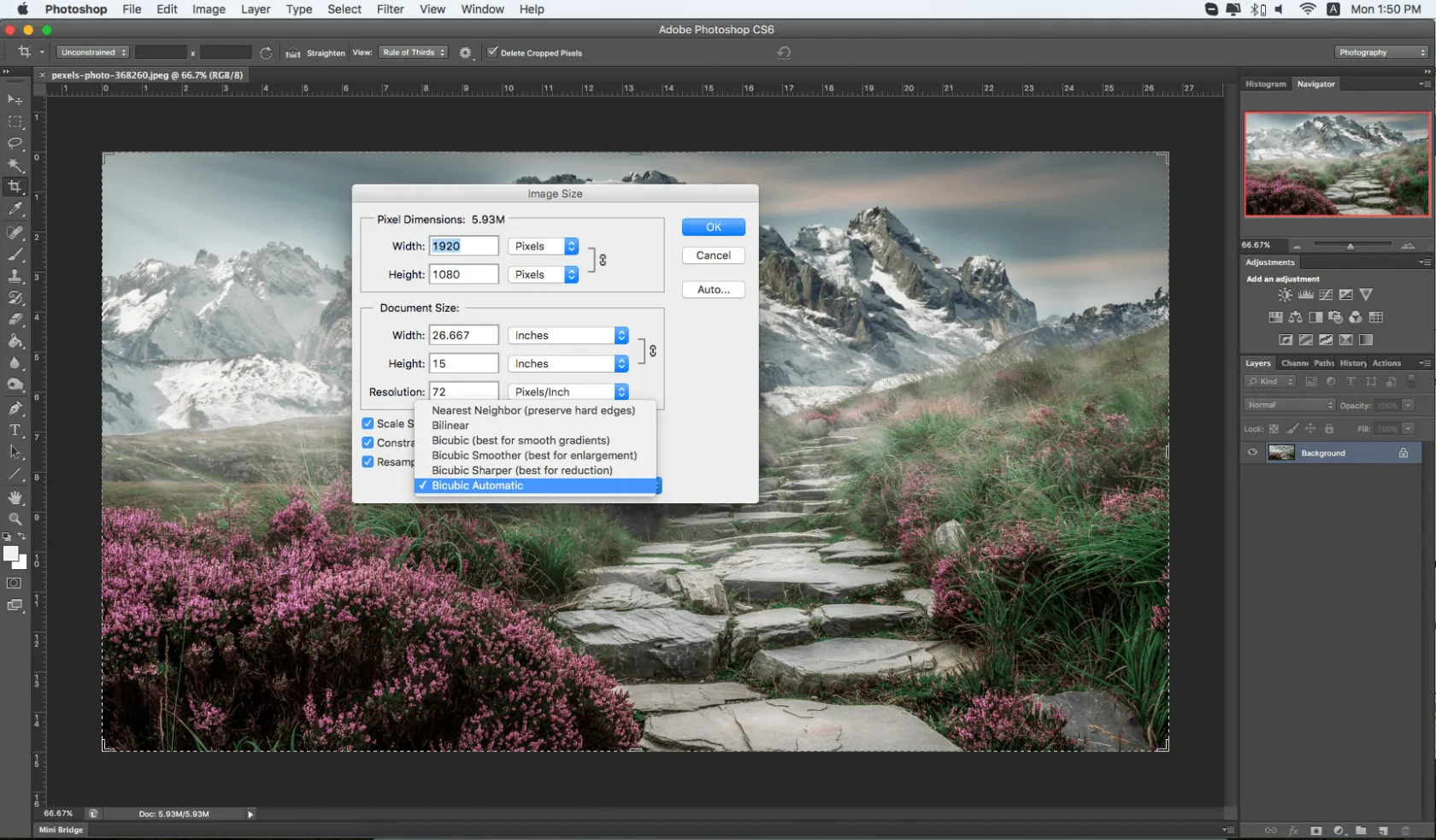
Task: Expand the Photography workspace dropdown
Action: tap(1380, 53)
